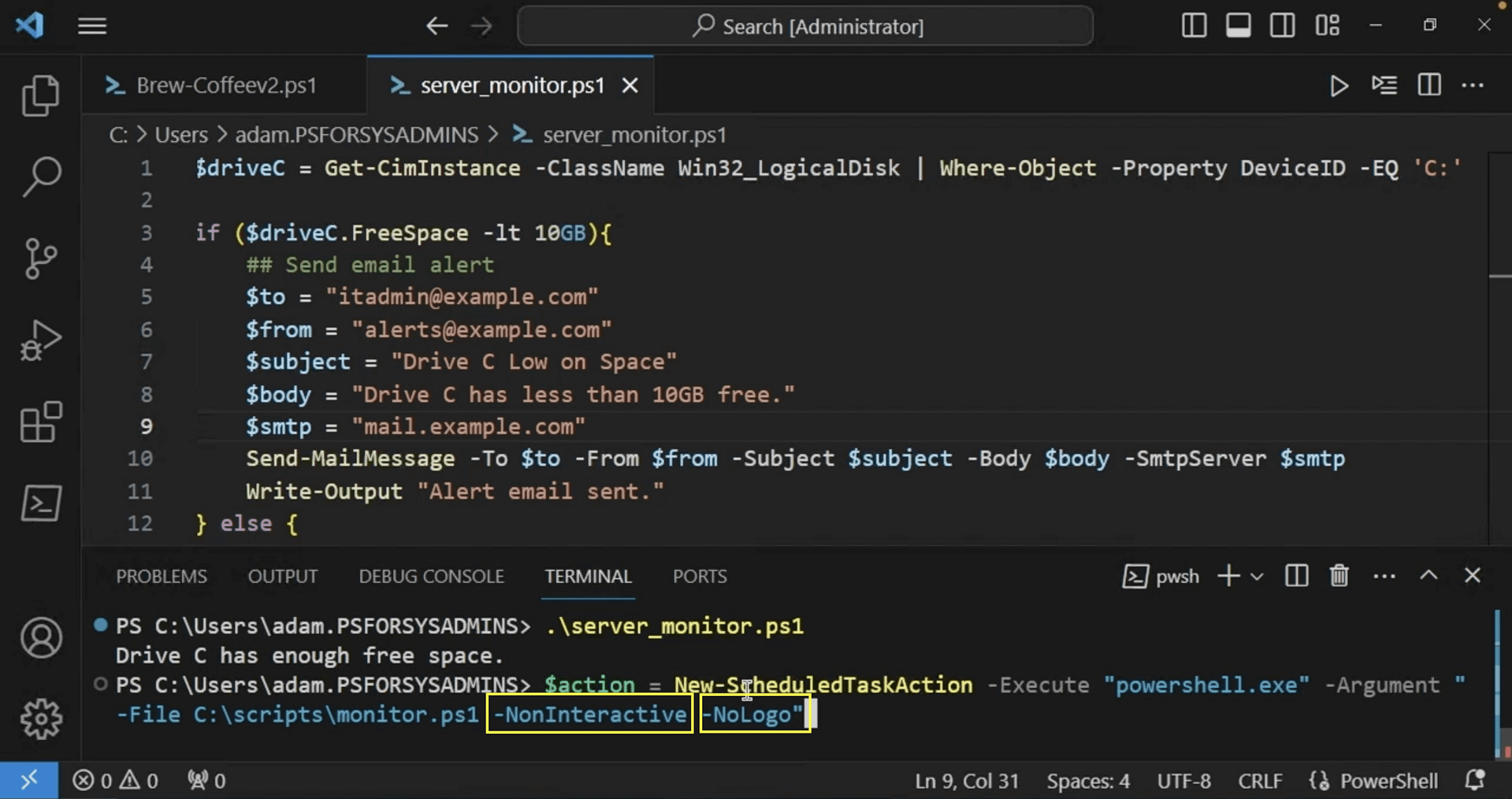Viewport: 1512px width, 799px height.
Task: Open notifications bell in status bar
Action: pos(1474,780)
